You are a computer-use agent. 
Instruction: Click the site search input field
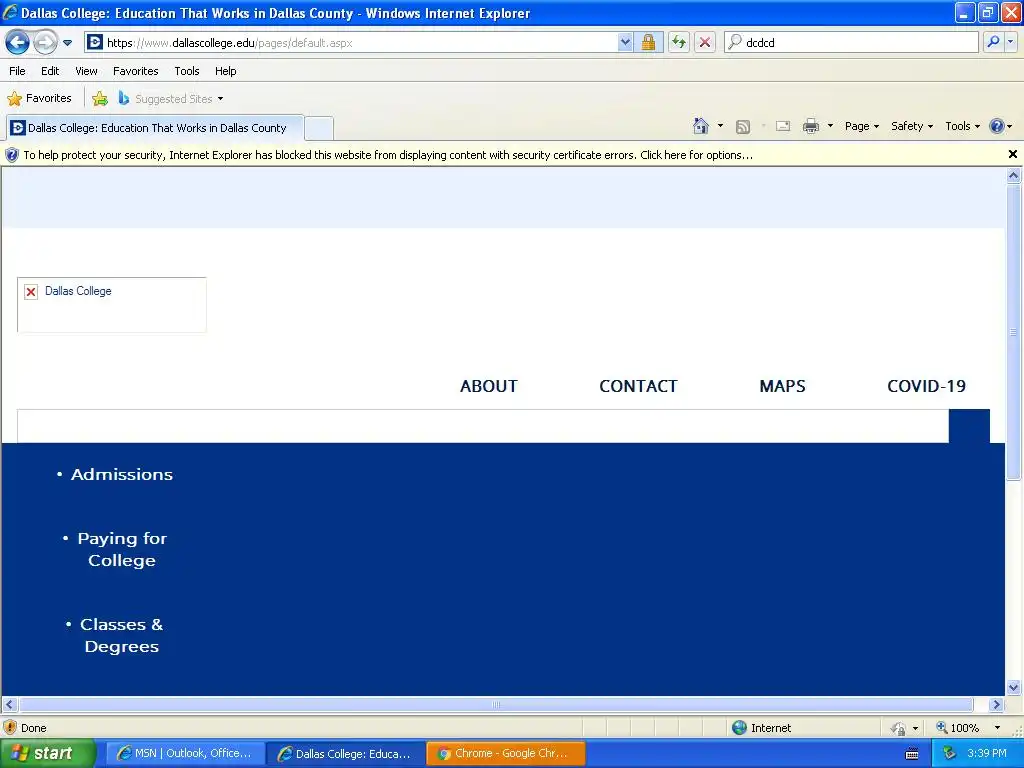(x=483, y=426)
